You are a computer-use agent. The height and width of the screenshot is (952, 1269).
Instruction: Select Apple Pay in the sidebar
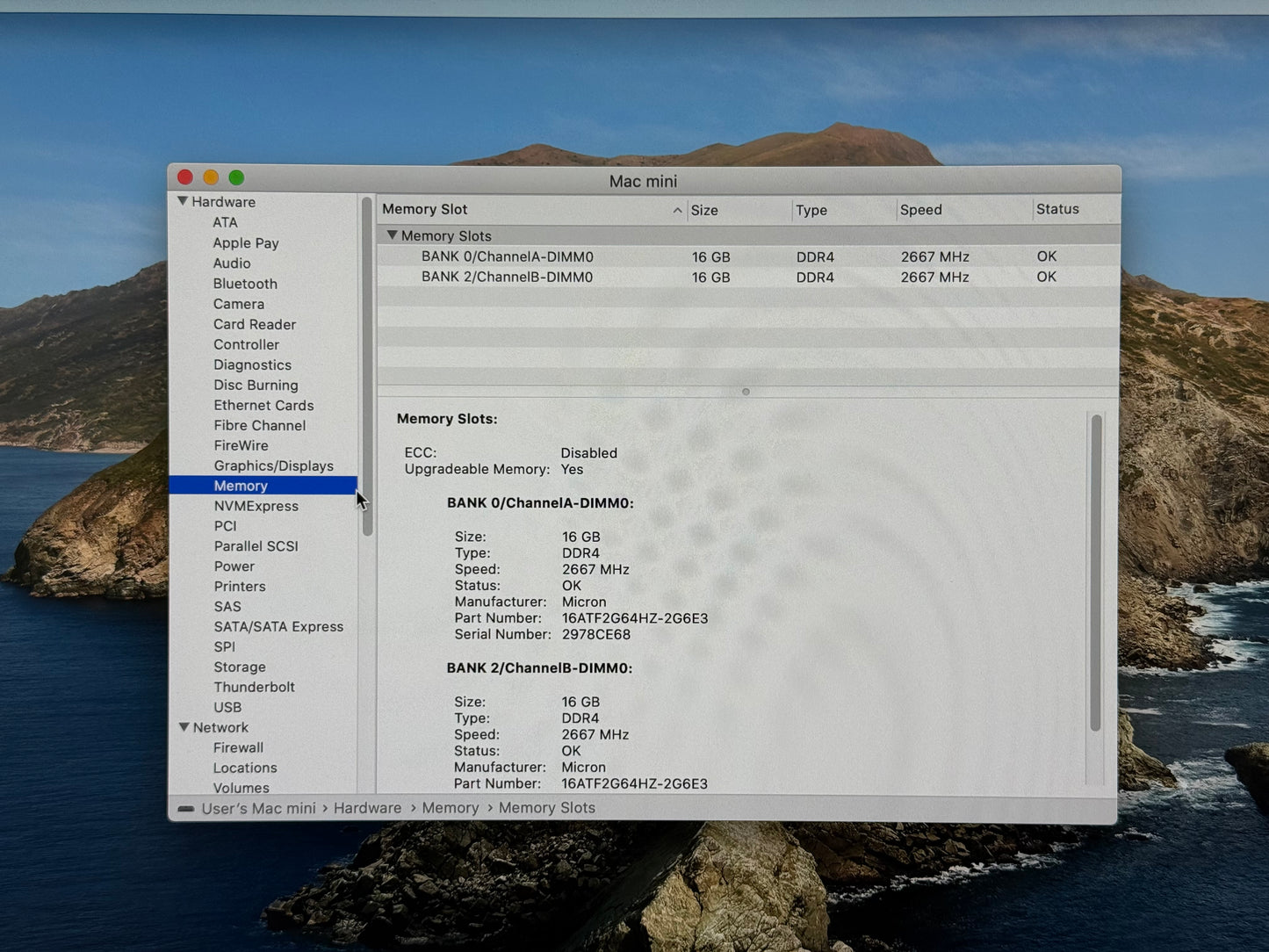[x=246, y=242]
